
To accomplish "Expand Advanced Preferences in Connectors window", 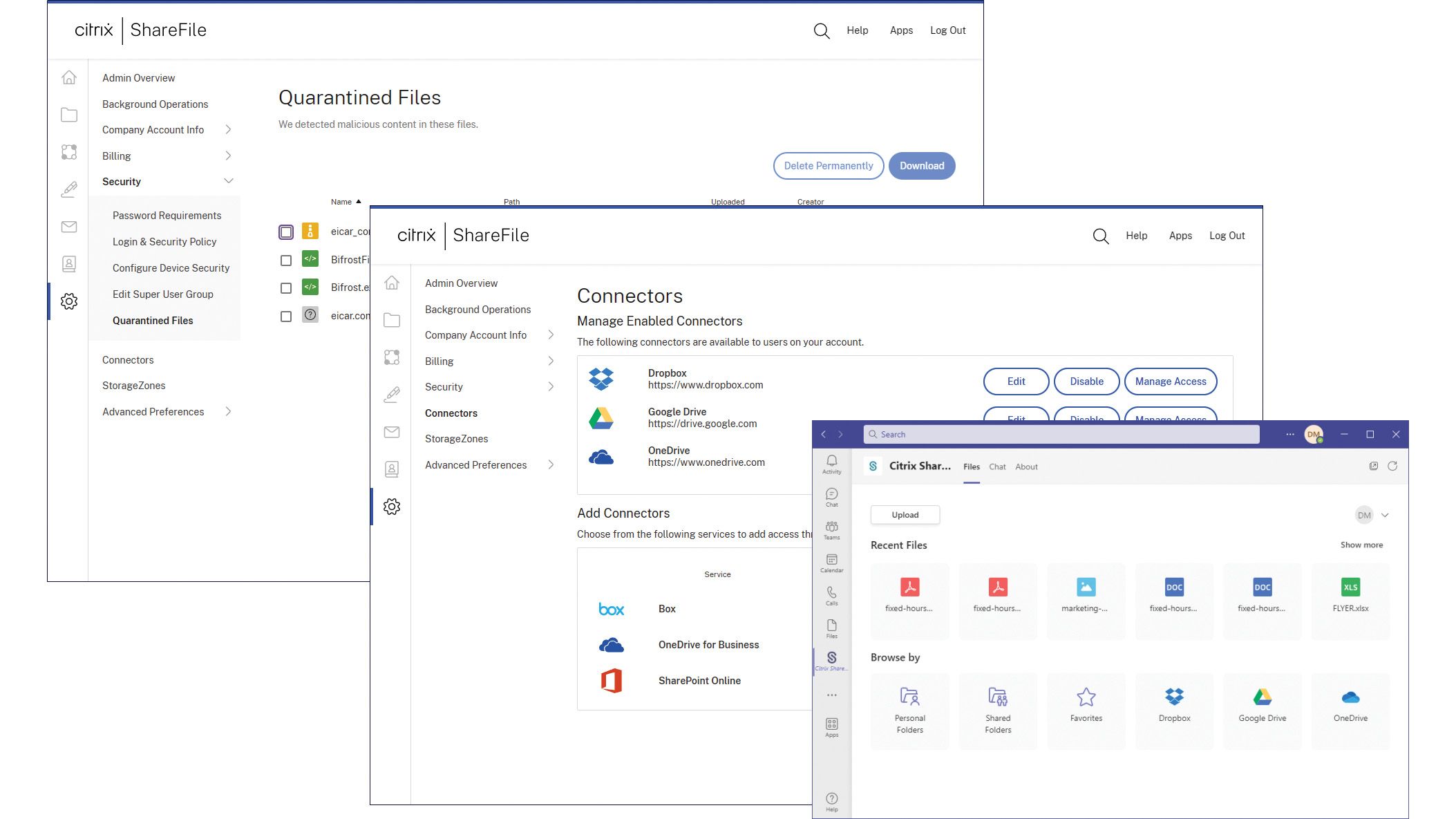I will tap(551, 464).
